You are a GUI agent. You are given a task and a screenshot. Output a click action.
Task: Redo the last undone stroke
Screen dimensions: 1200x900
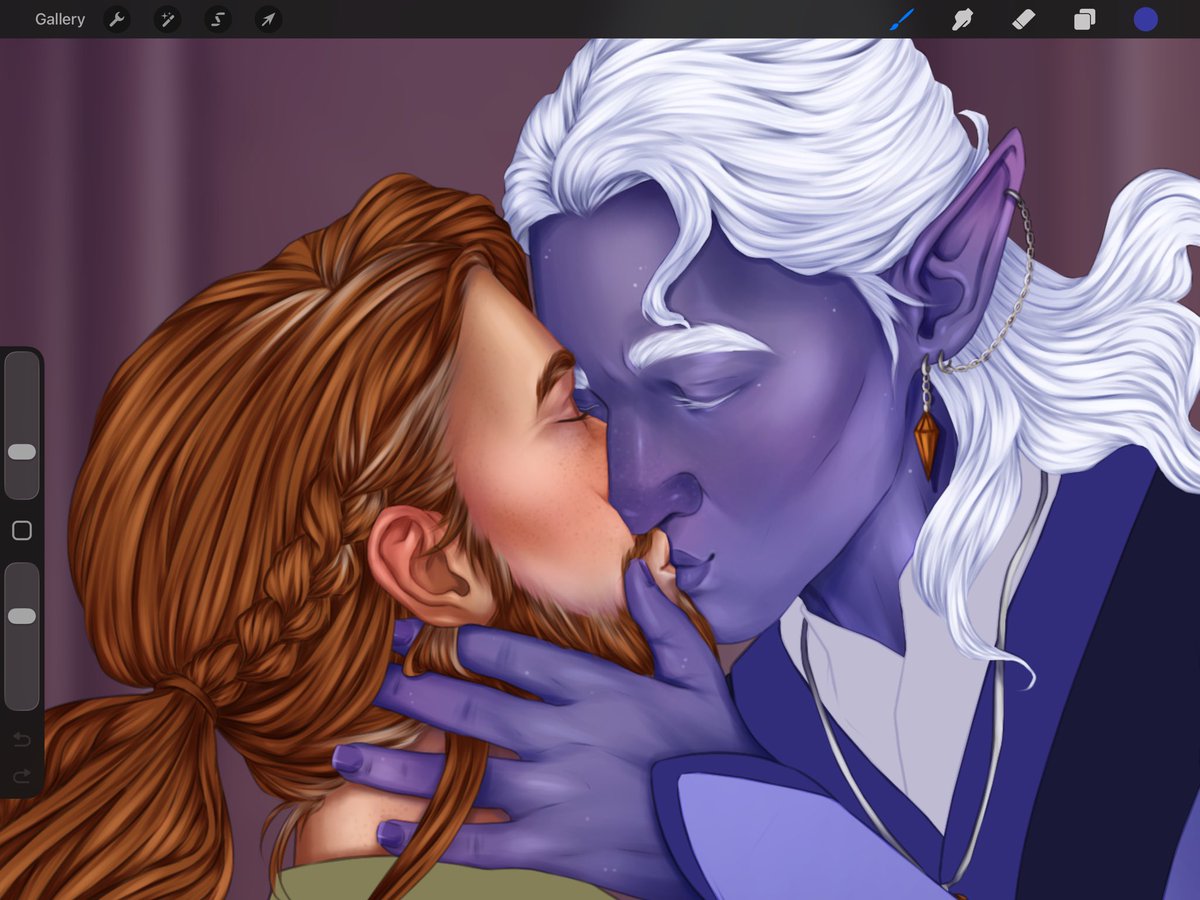[22, 776]
